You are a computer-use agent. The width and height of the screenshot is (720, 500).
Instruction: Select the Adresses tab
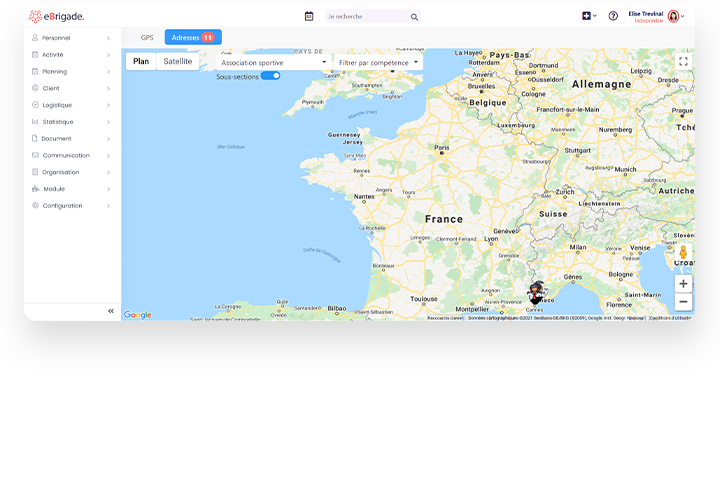coord(192,37)
